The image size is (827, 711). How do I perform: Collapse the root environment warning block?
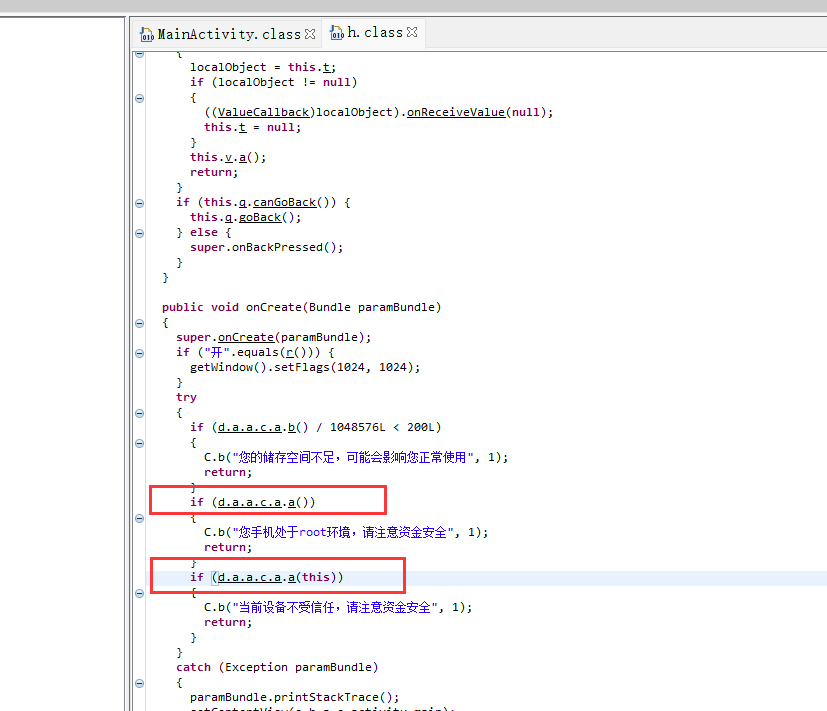[140, 518]
